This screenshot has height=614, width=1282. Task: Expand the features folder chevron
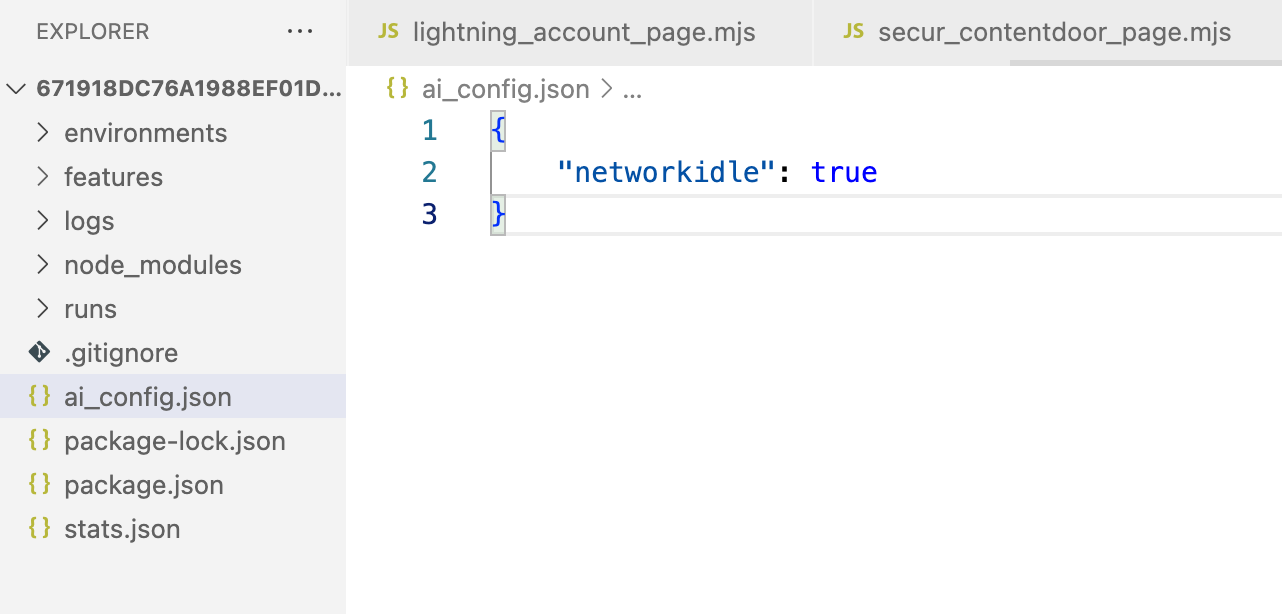(x=42, y=177)
